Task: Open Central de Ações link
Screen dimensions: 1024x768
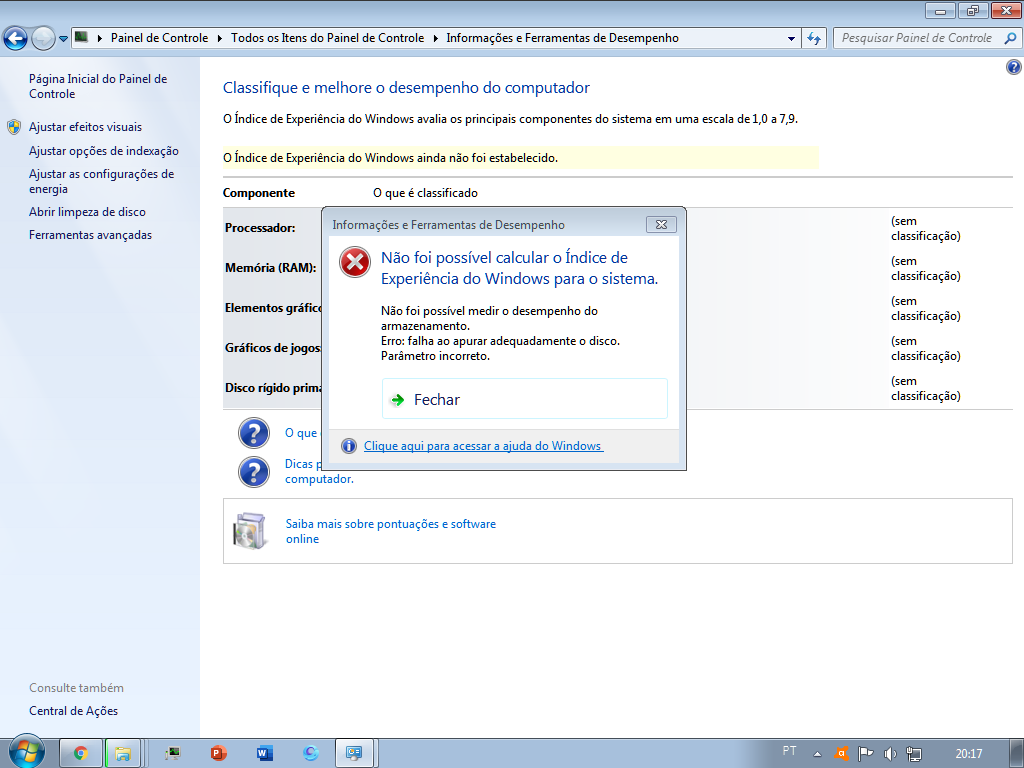Action: point(73,711)
